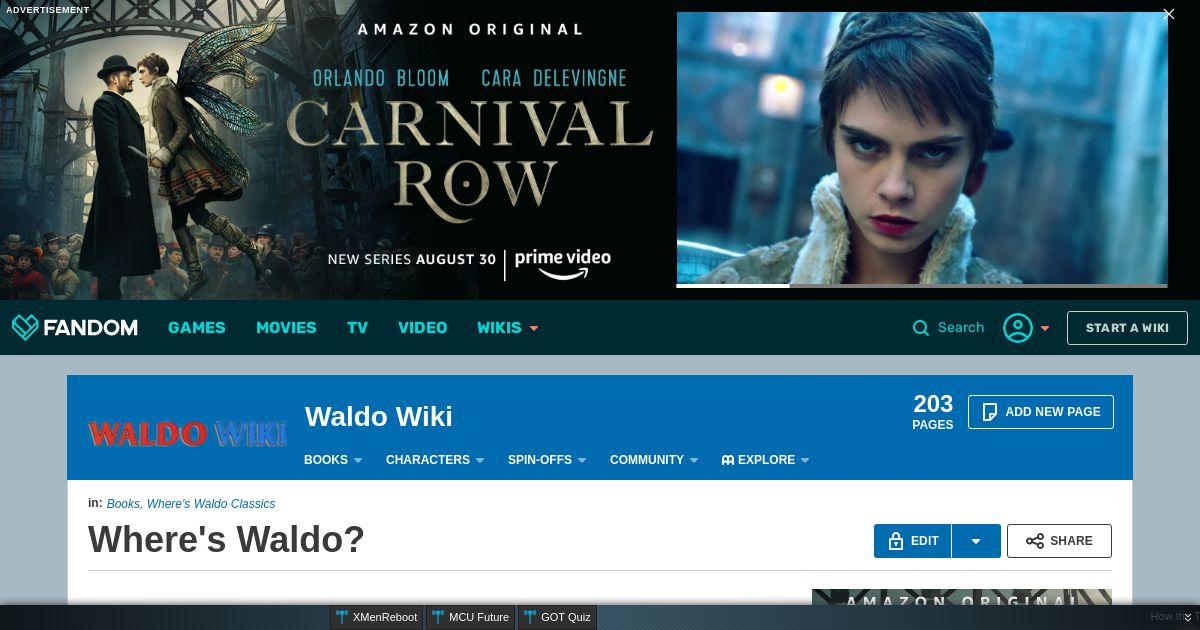The height and width of the screenshot is (630, 1200).
Task: Click the MCU Future bar item icon
Action: click(x=438, y=617)
